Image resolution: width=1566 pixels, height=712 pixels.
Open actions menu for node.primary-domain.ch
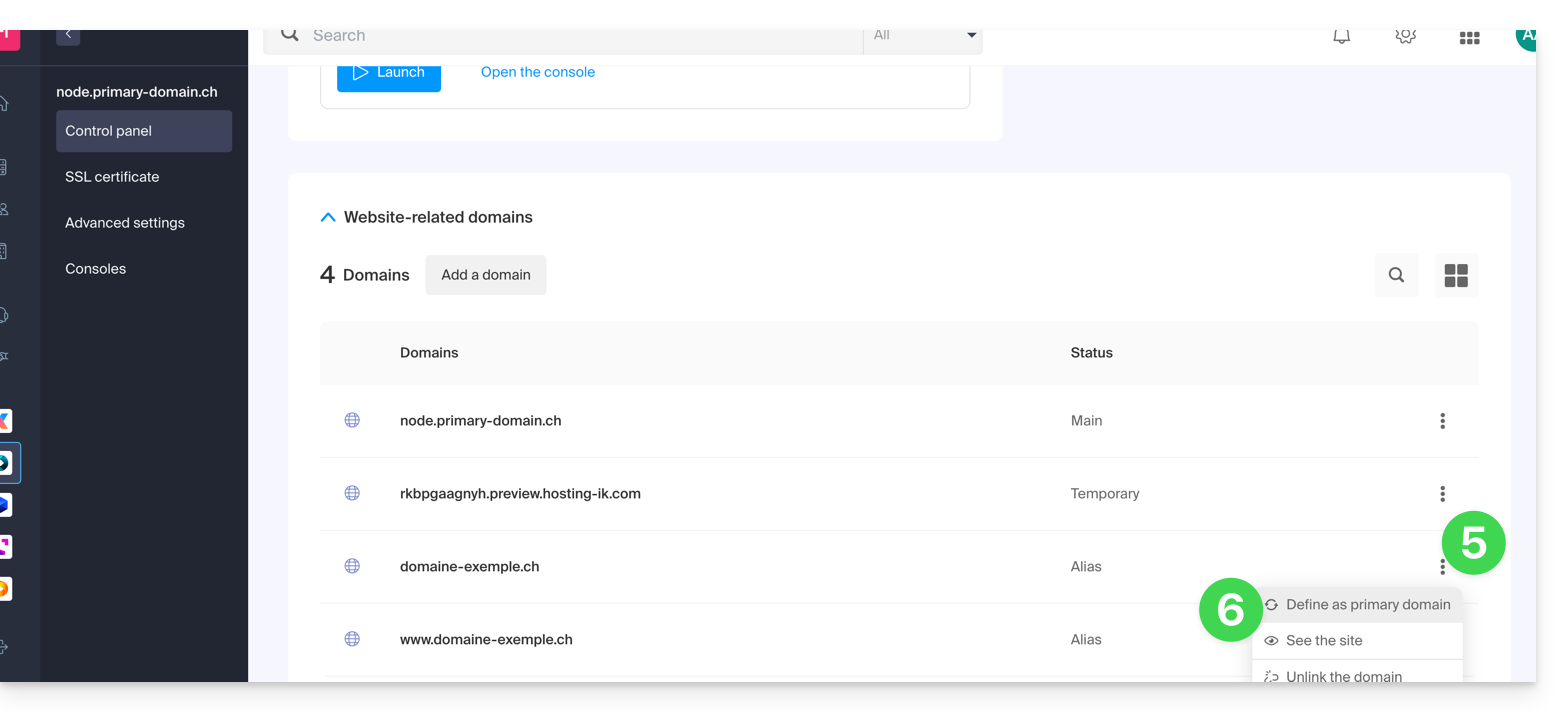click(1442, 421)
